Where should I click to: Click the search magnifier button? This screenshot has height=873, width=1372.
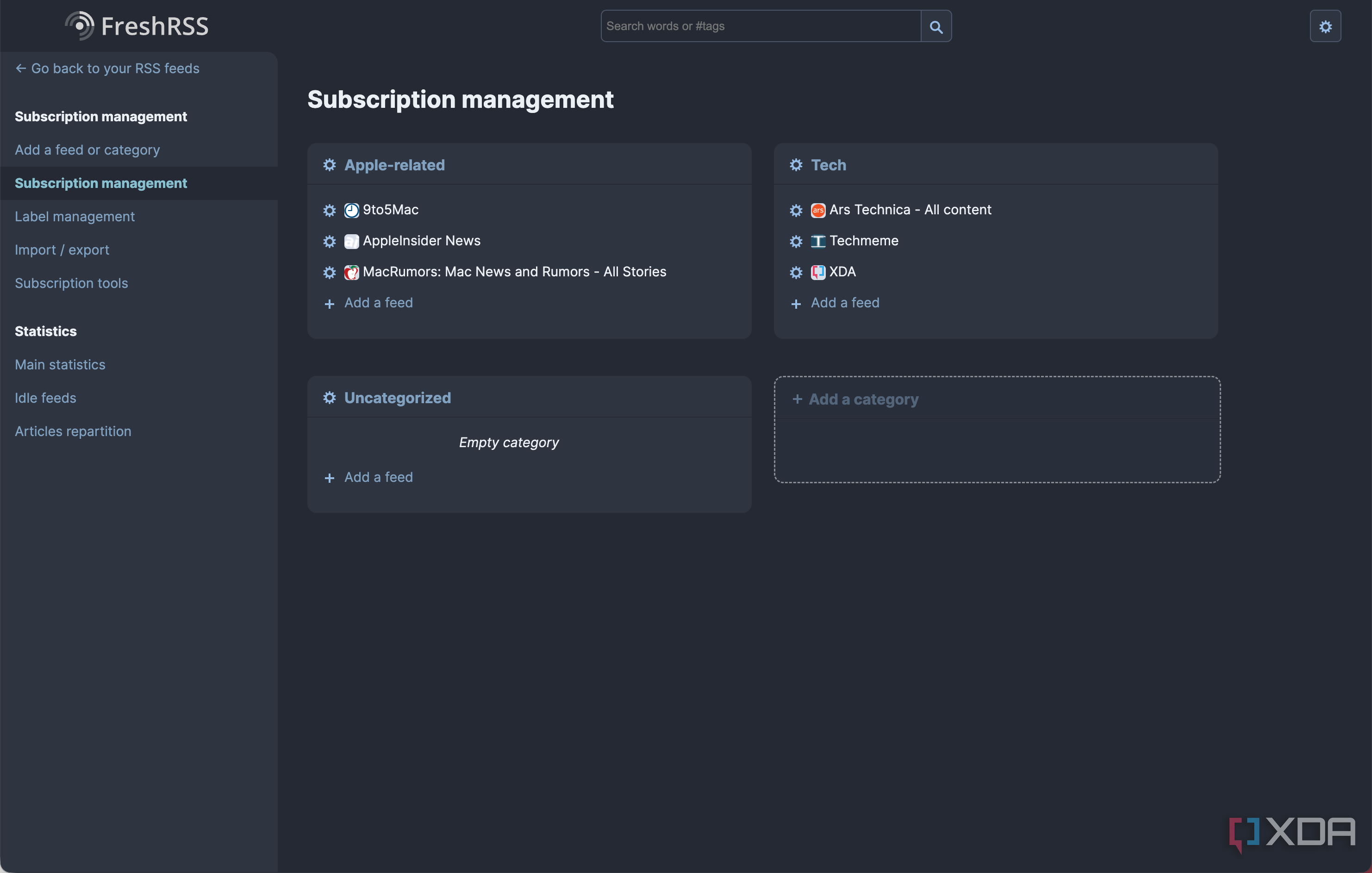935,26
